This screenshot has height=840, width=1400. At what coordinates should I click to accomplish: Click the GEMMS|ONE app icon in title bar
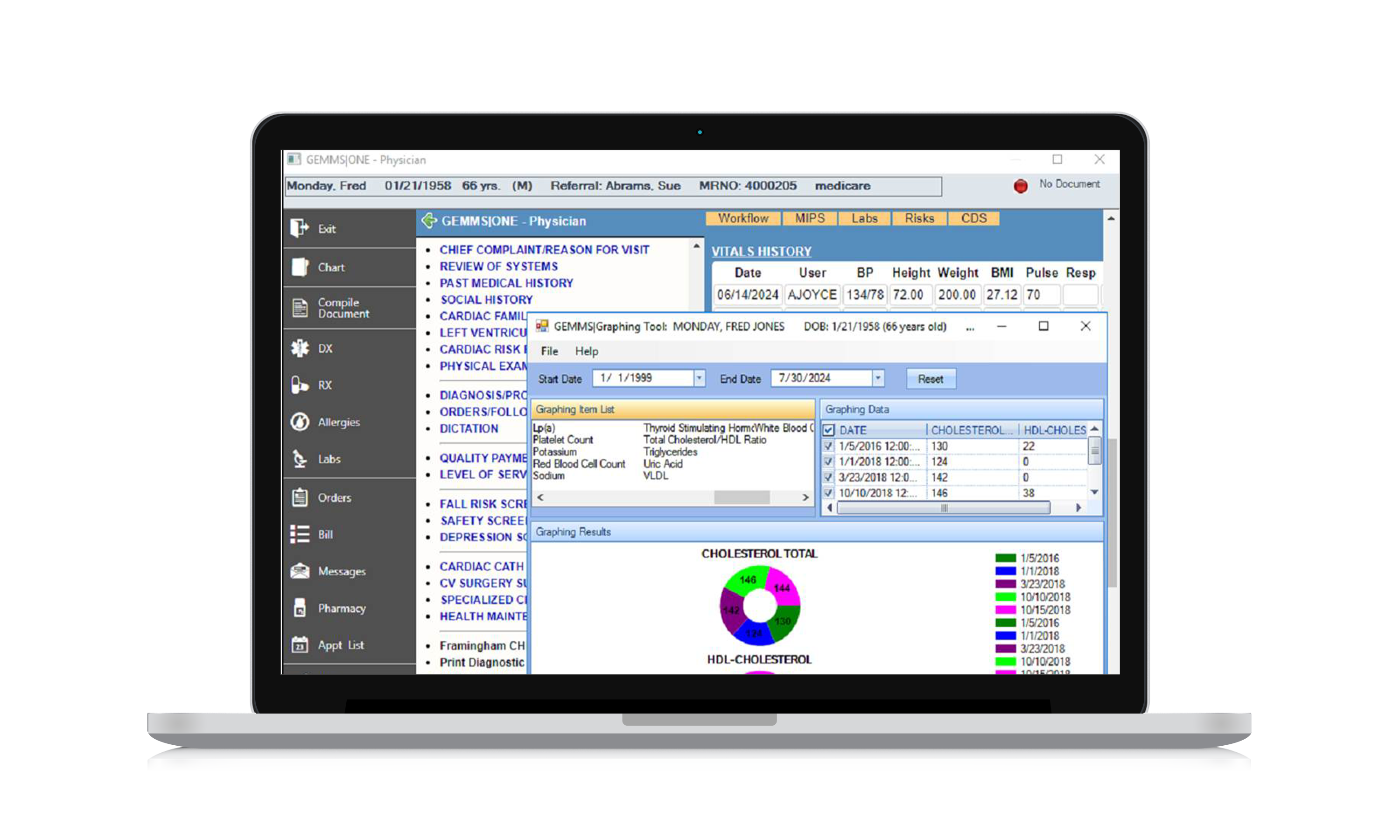(294, 160)
